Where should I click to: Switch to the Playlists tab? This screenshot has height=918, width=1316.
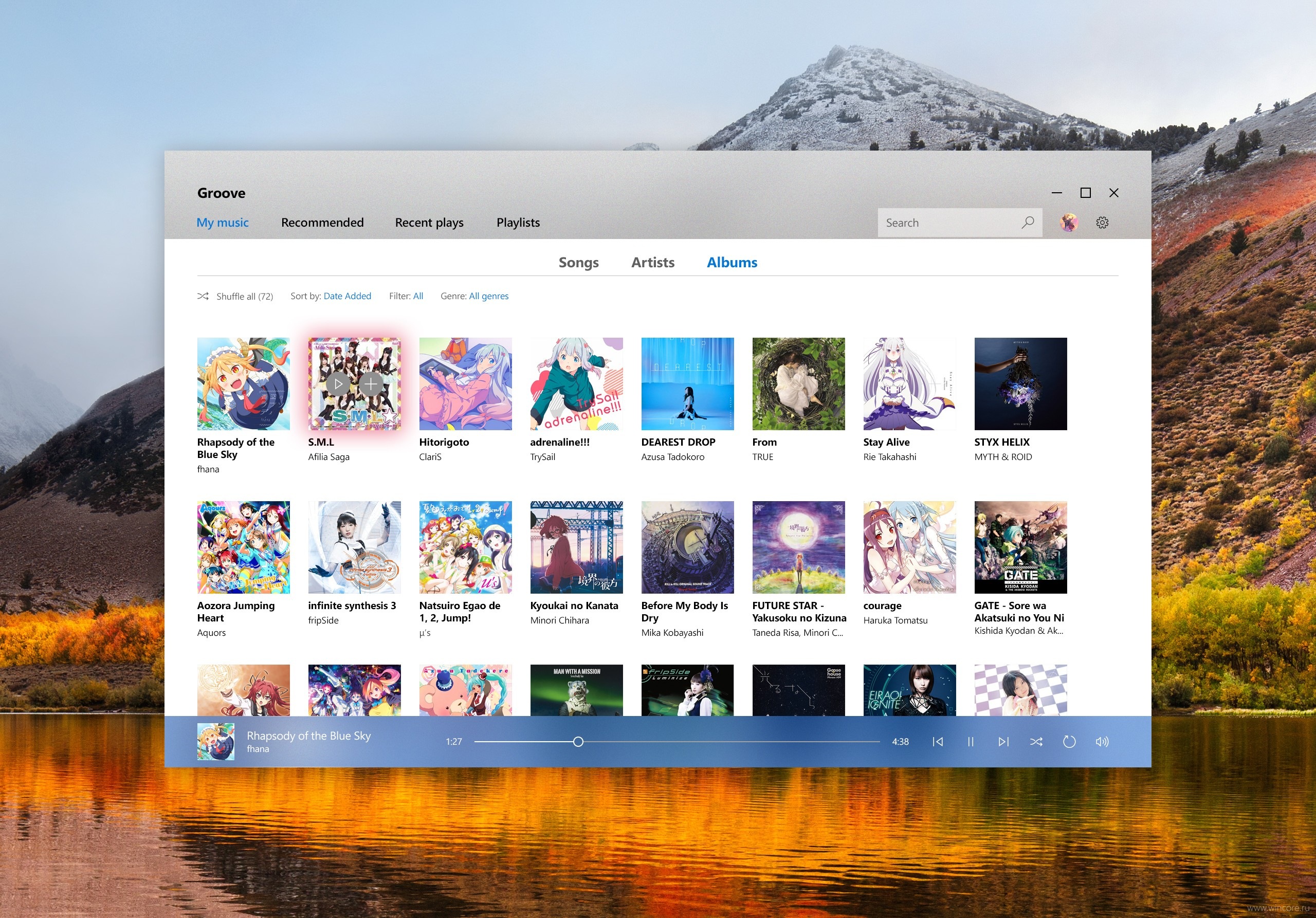518,223
